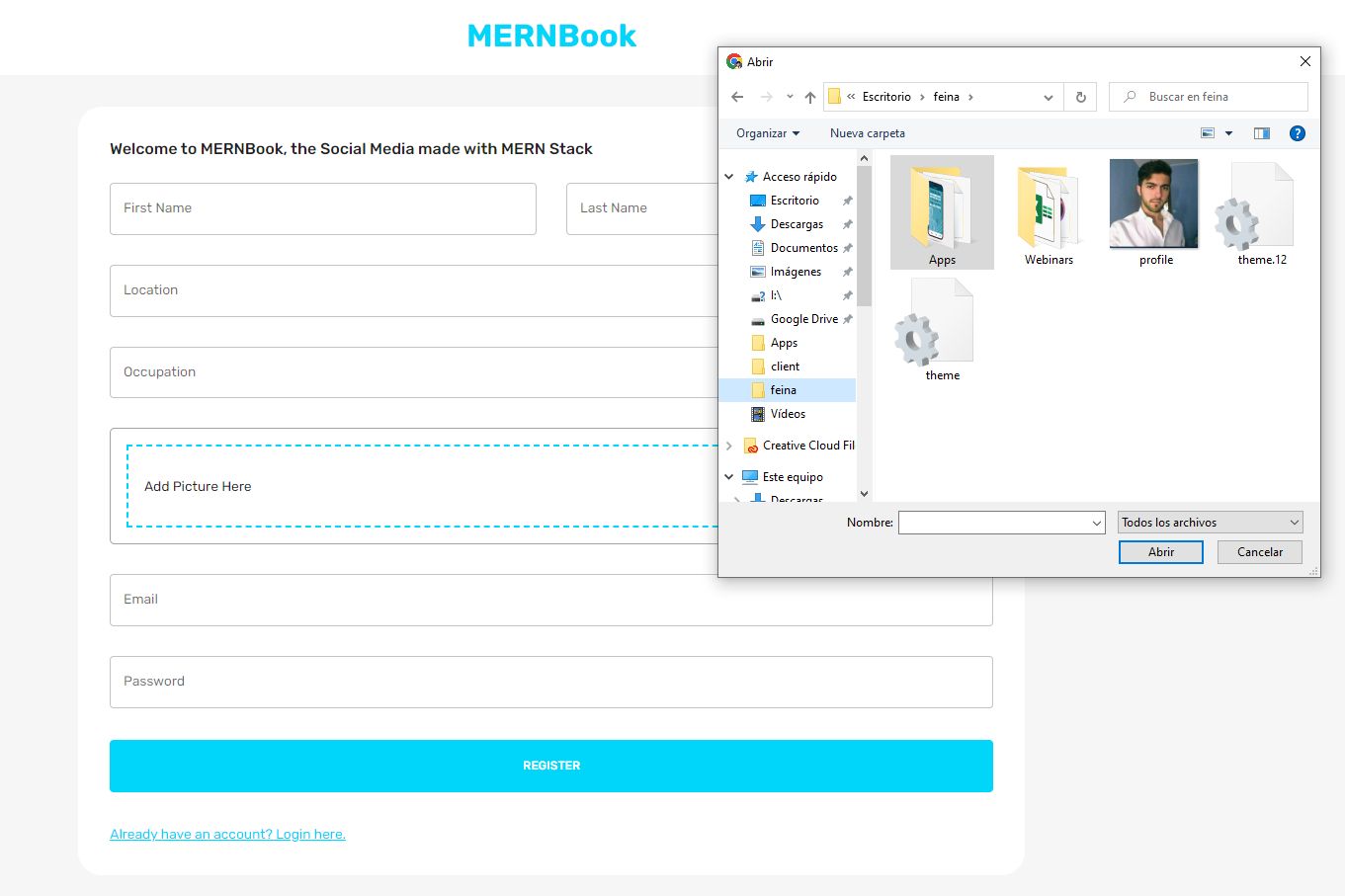Viewport: 1345px width, 896px height.
Task: Click the Occupation field
Action: coord(414,372)
